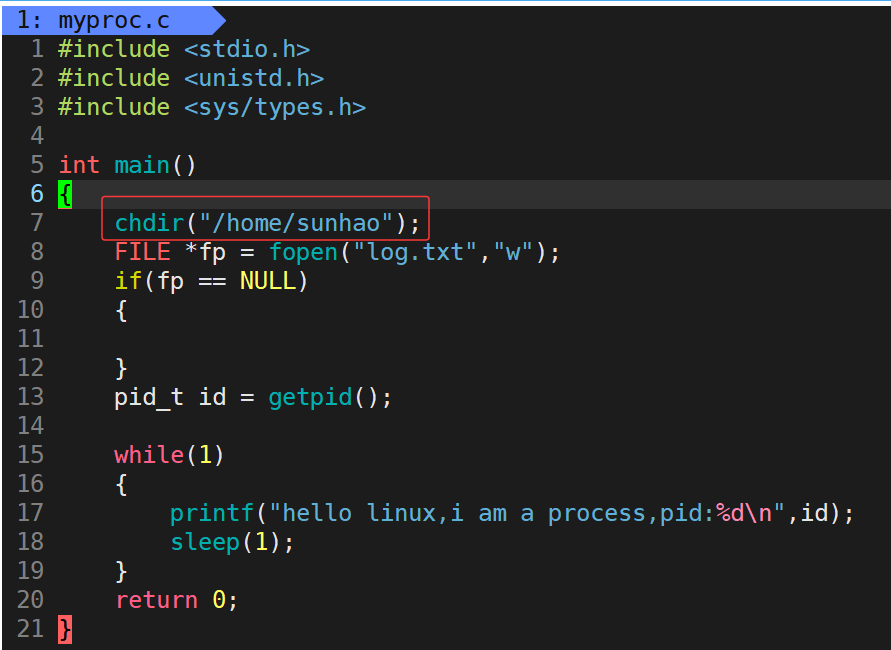Click the 'chdir' function call
Viewport: 891px width, 650px height.
[149, 223]
